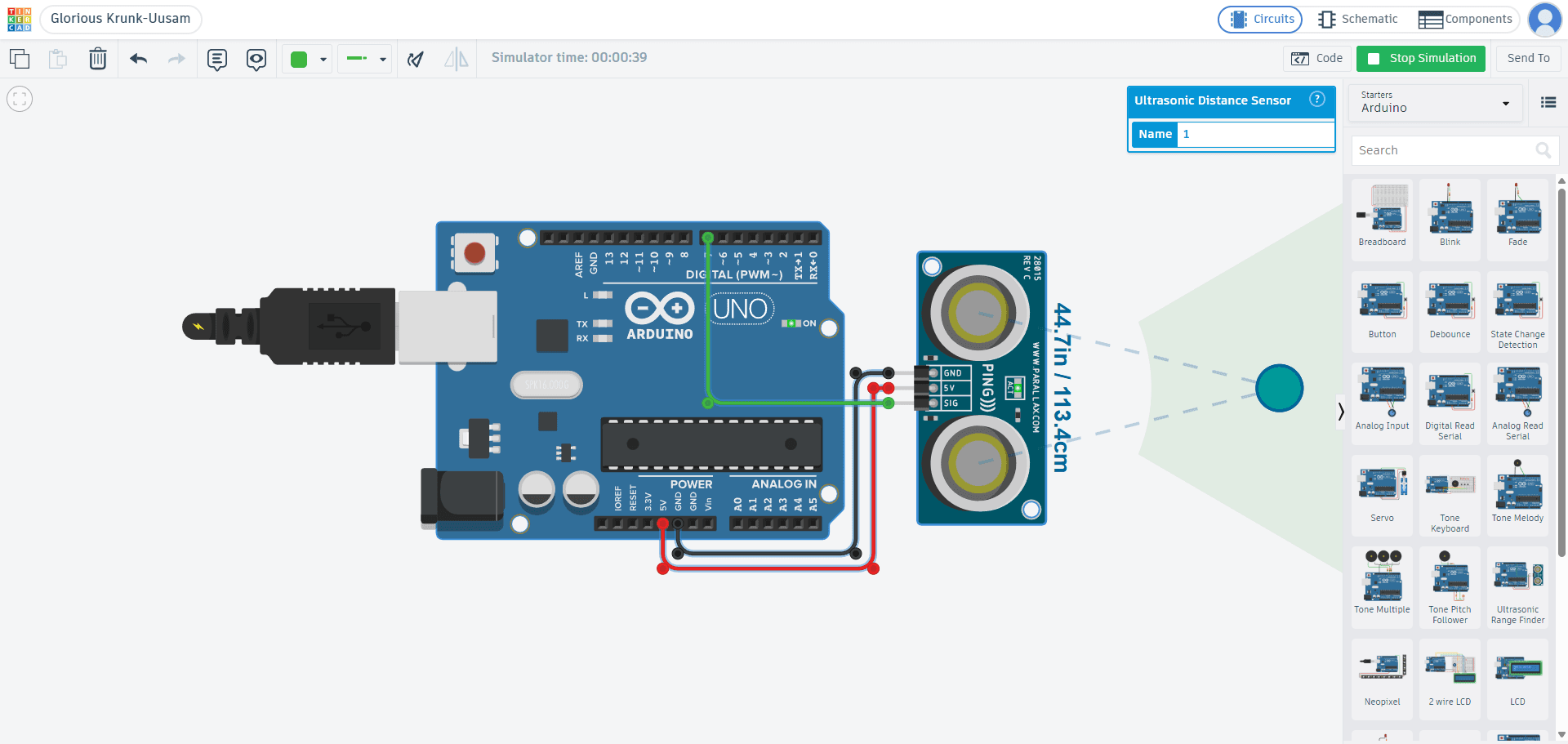Collapse the components side panel
1568x744 pixels.
point(1341,412)
